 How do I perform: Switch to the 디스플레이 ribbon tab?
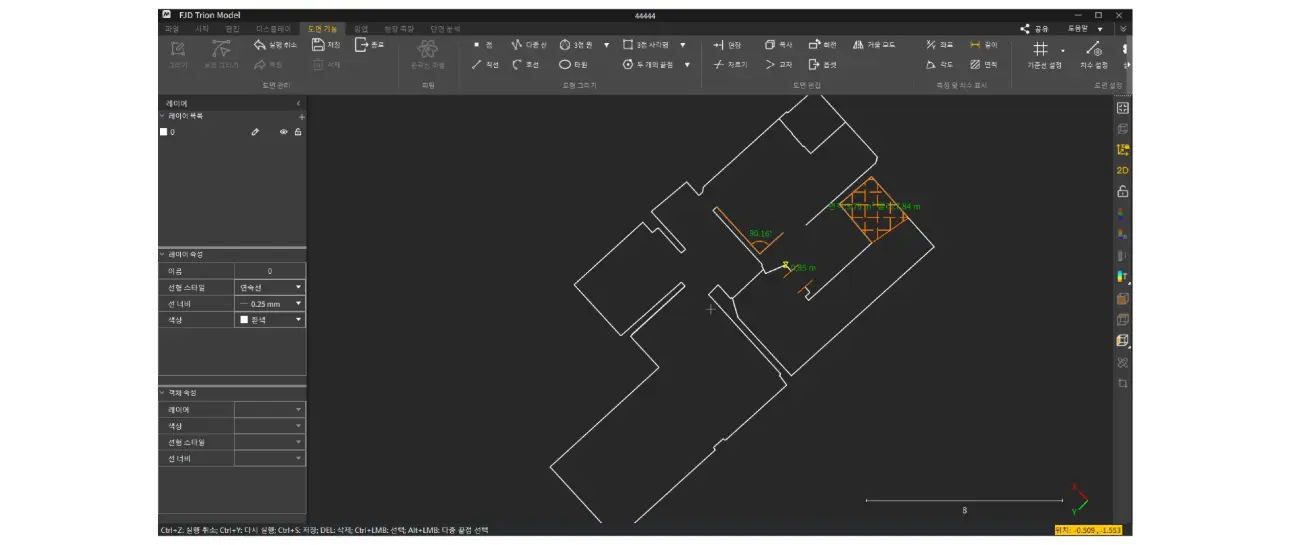pyautogui.click(x=272, y=29)
